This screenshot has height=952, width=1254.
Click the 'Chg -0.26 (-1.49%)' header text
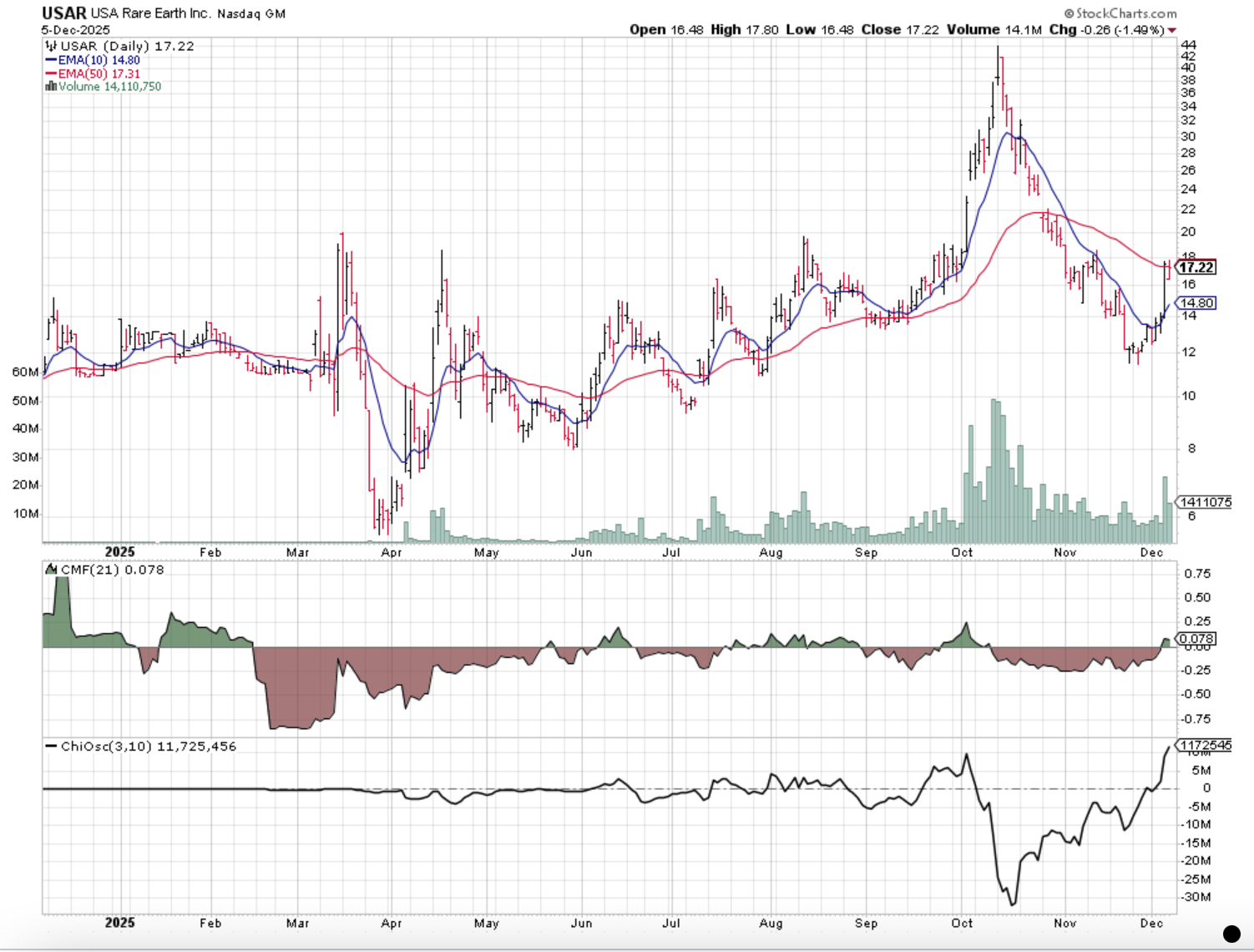1106,29
